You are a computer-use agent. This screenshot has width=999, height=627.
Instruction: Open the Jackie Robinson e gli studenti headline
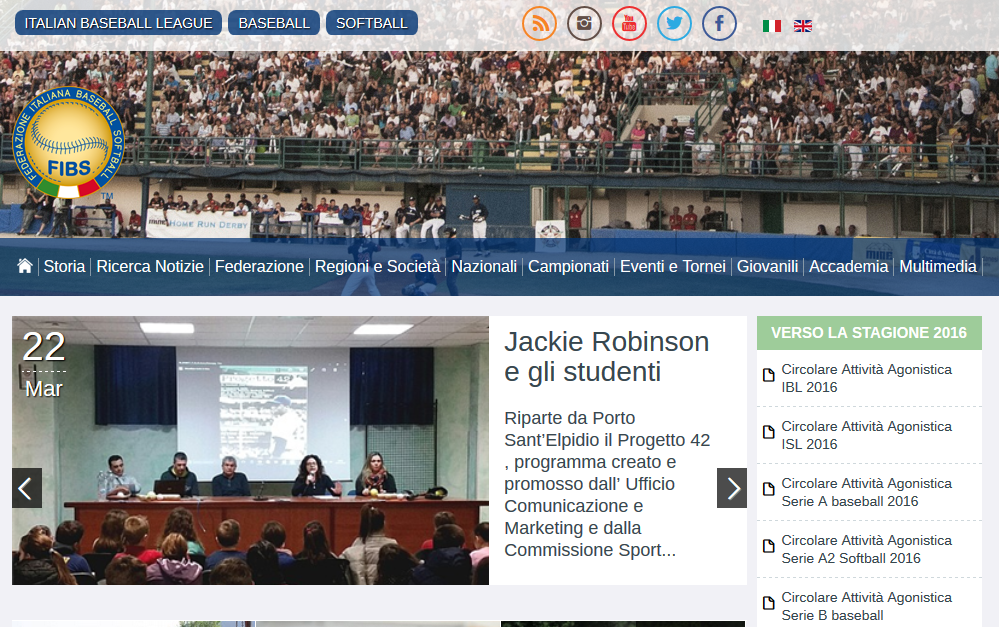pos(607,357)
